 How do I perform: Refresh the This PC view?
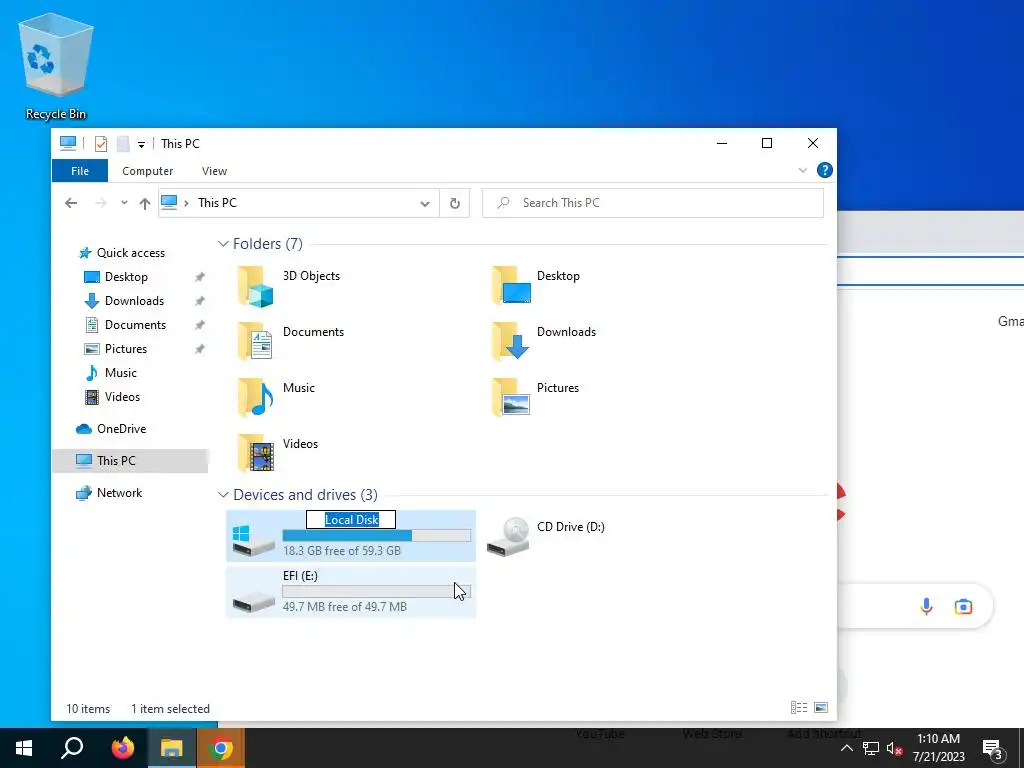455,203
